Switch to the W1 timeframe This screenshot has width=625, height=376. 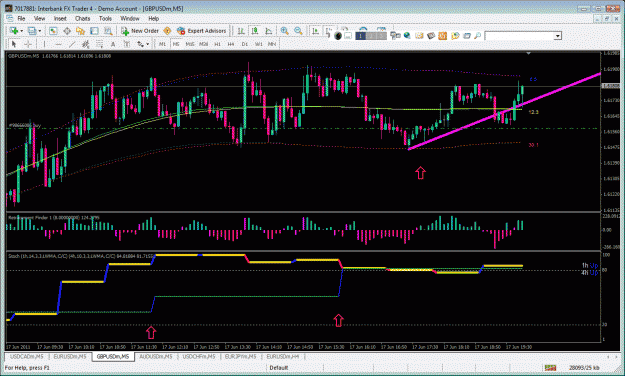click(258, 44)
